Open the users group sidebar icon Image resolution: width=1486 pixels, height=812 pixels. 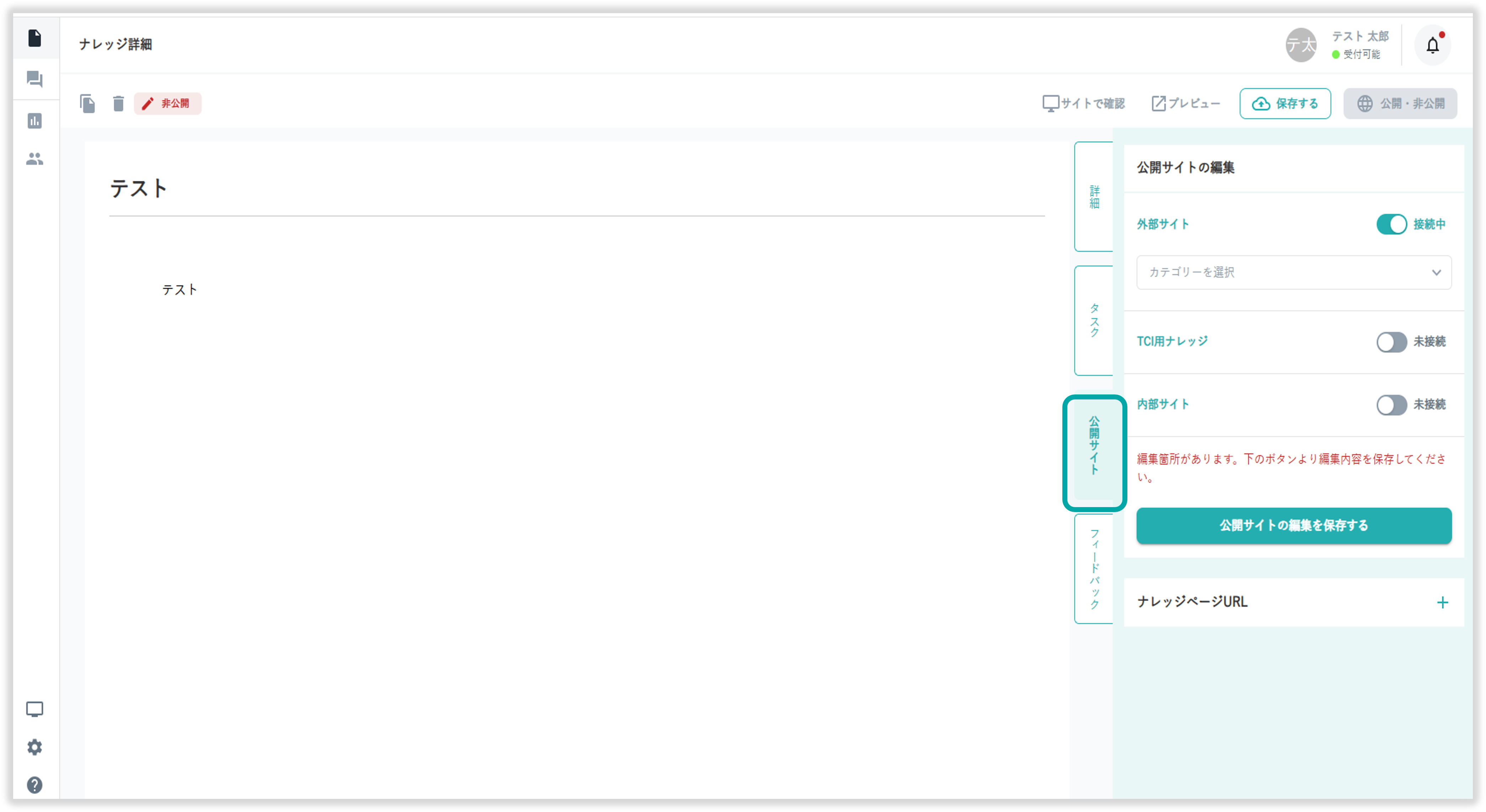coord(34,159)
